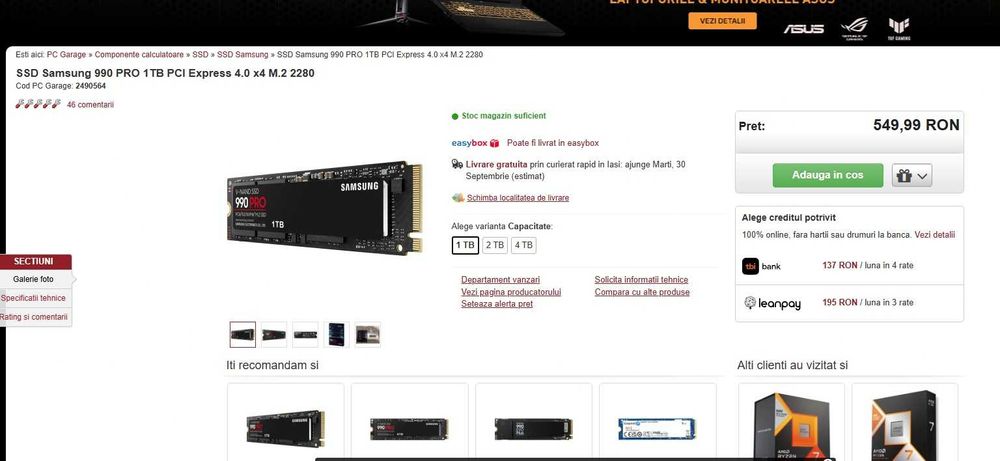
Task: Click the ASUS logo in banner
Action: tap(804, 29)
